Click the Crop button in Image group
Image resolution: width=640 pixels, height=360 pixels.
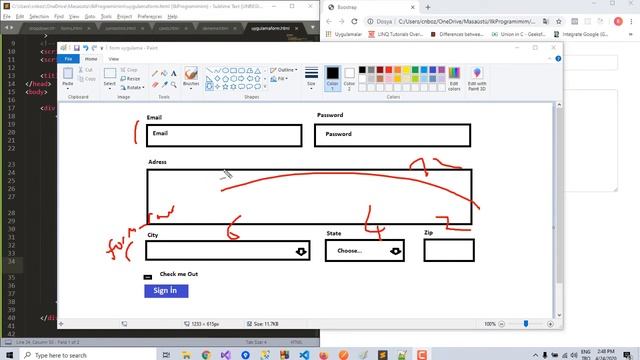129,70
